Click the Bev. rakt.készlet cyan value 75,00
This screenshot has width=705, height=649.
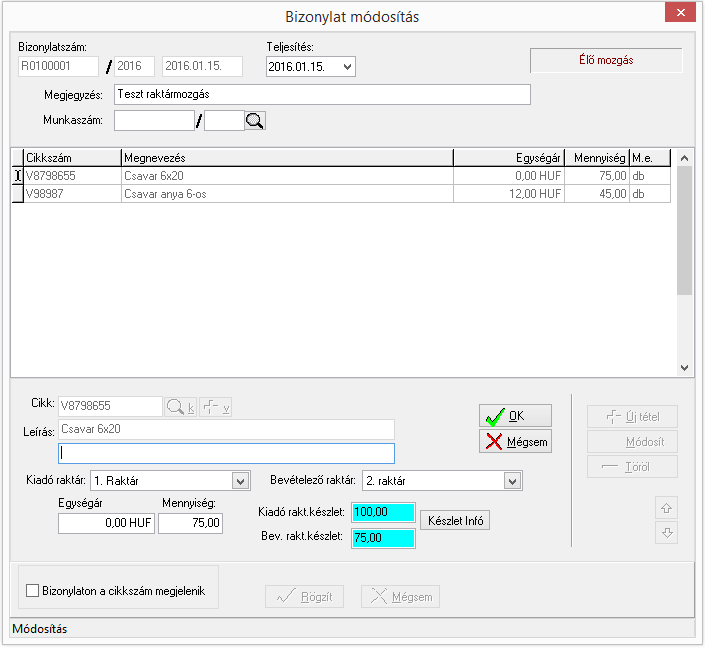click(383, 538)
